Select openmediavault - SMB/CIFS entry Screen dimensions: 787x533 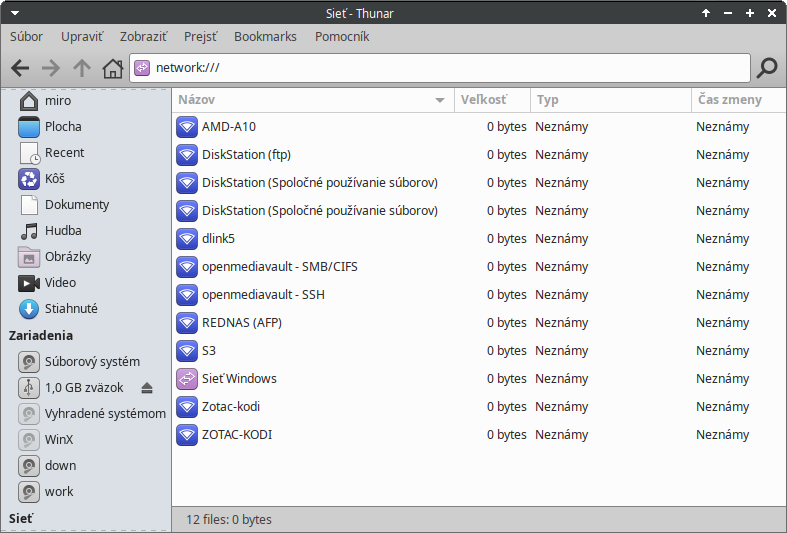[x=280, y=267]
